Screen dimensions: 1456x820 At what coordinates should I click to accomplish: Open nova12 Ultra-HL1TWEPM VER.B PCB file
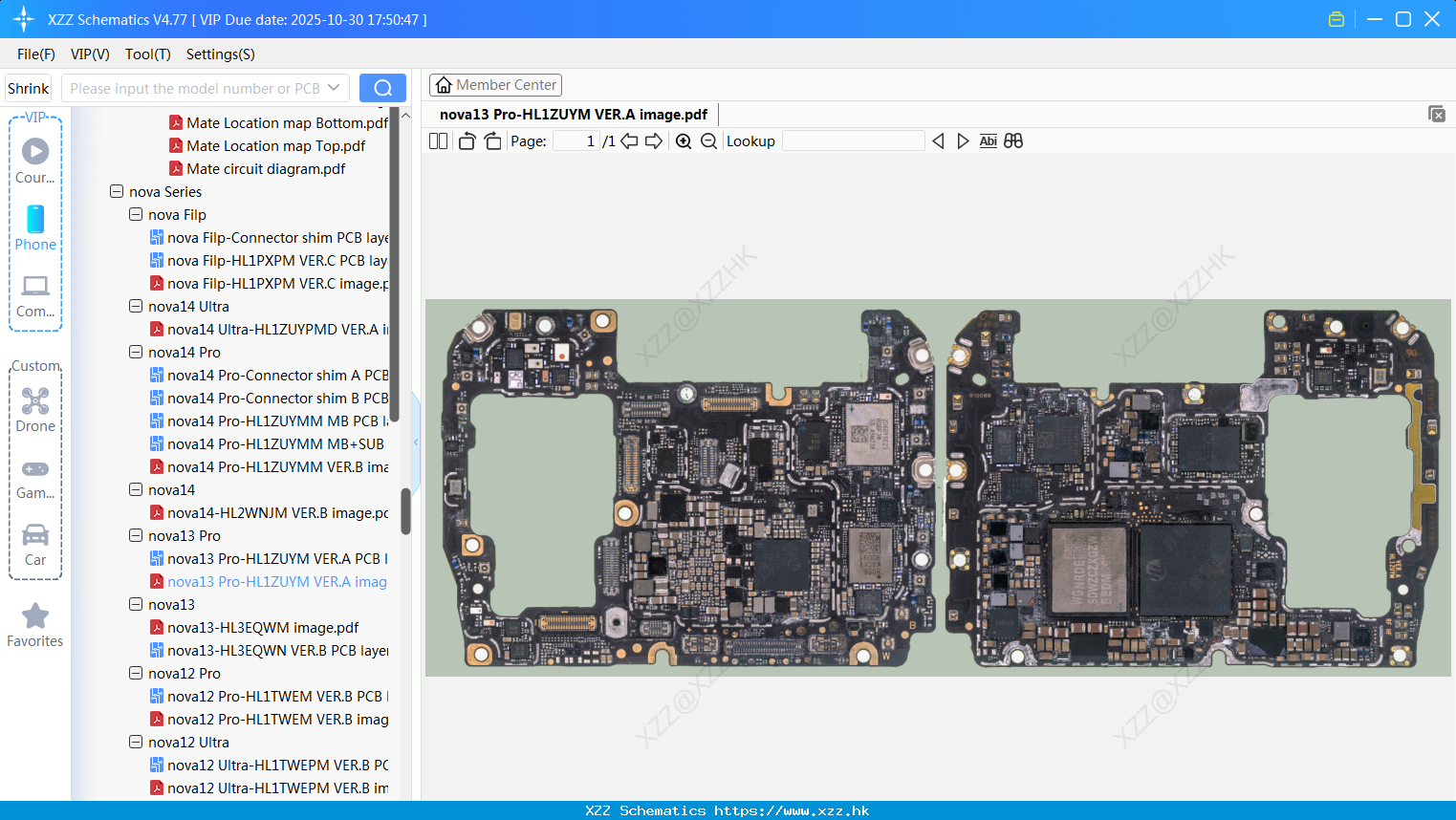click(x=269, y=765)
